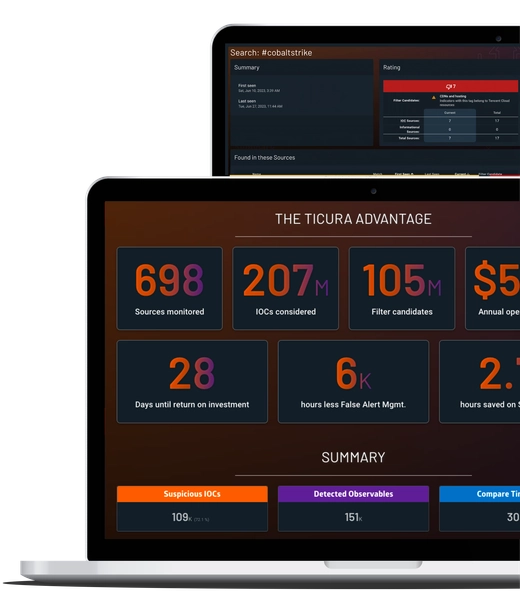
Task: Click the 'Search: #cobaltstrike' heading
Action: 271,52
